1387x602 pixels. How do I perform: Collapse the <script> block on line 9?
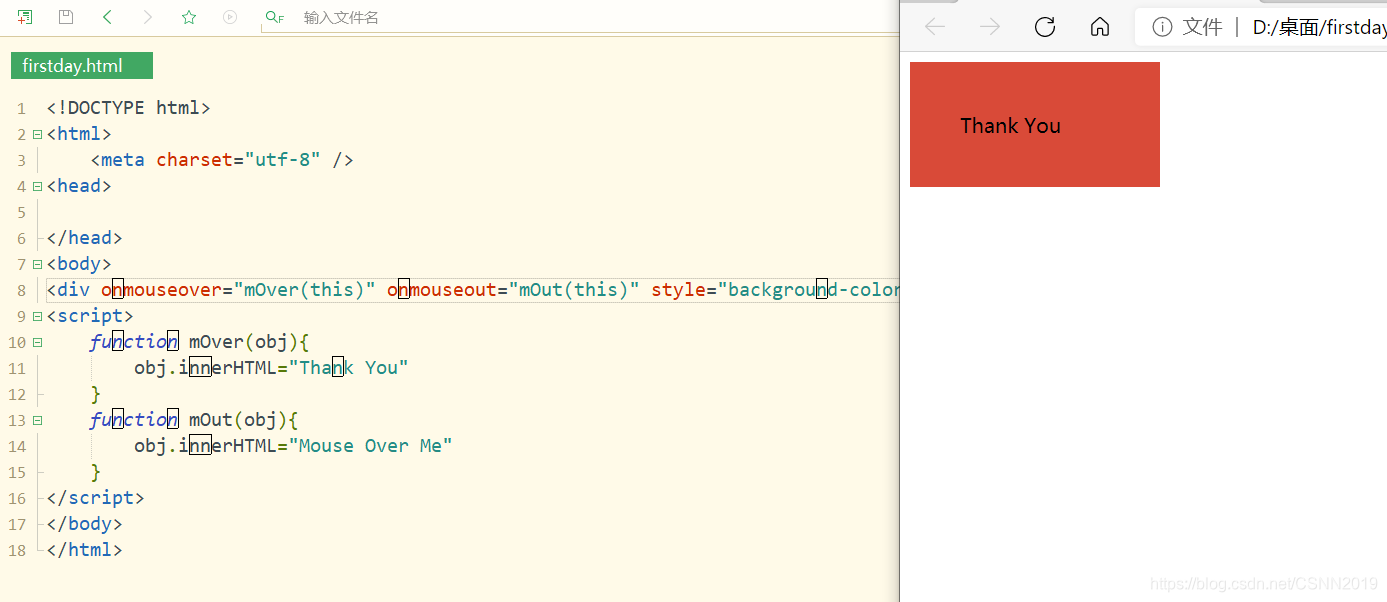37,316
